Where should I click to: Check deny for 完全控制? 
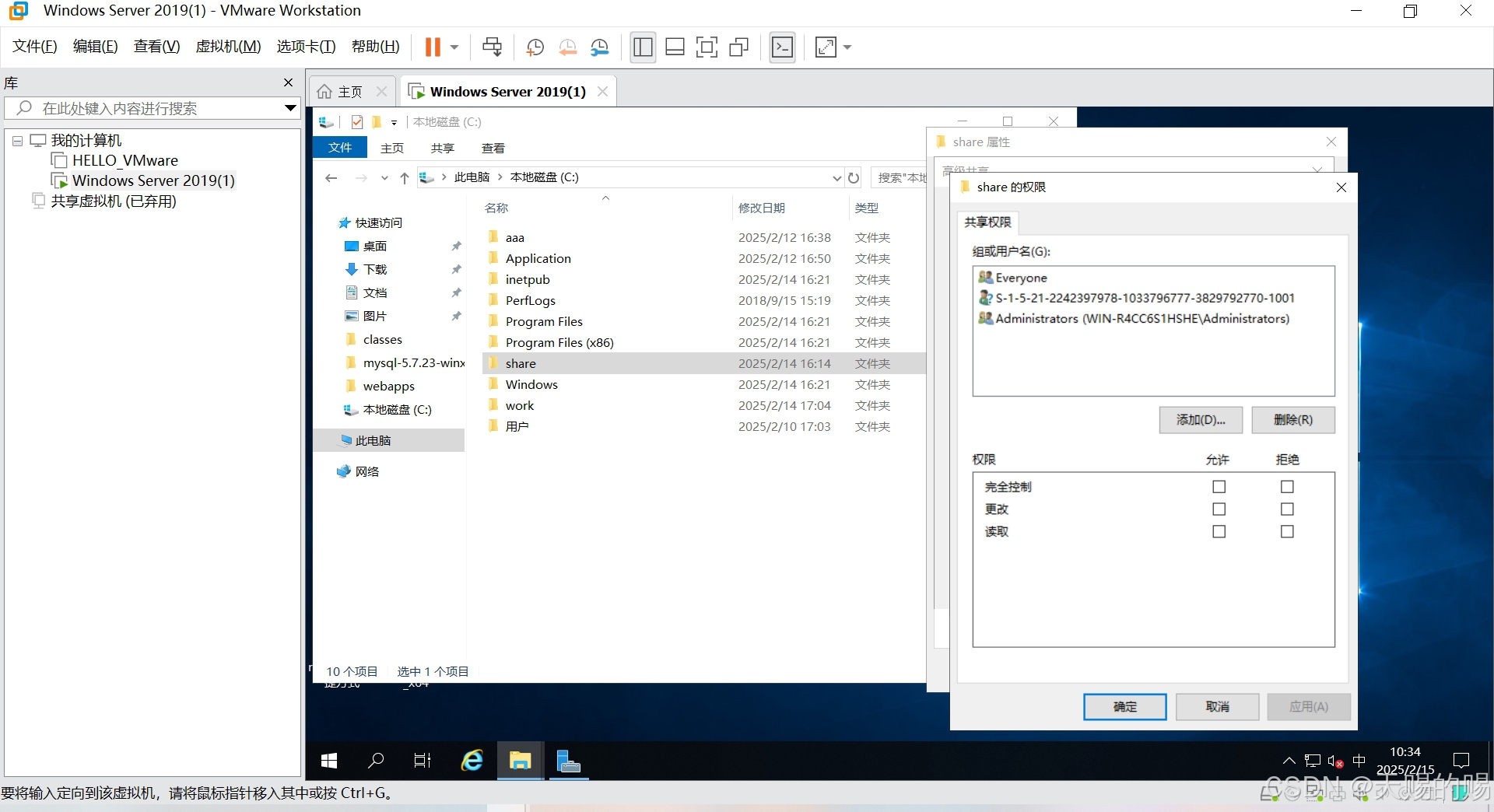click(1288, 487)
